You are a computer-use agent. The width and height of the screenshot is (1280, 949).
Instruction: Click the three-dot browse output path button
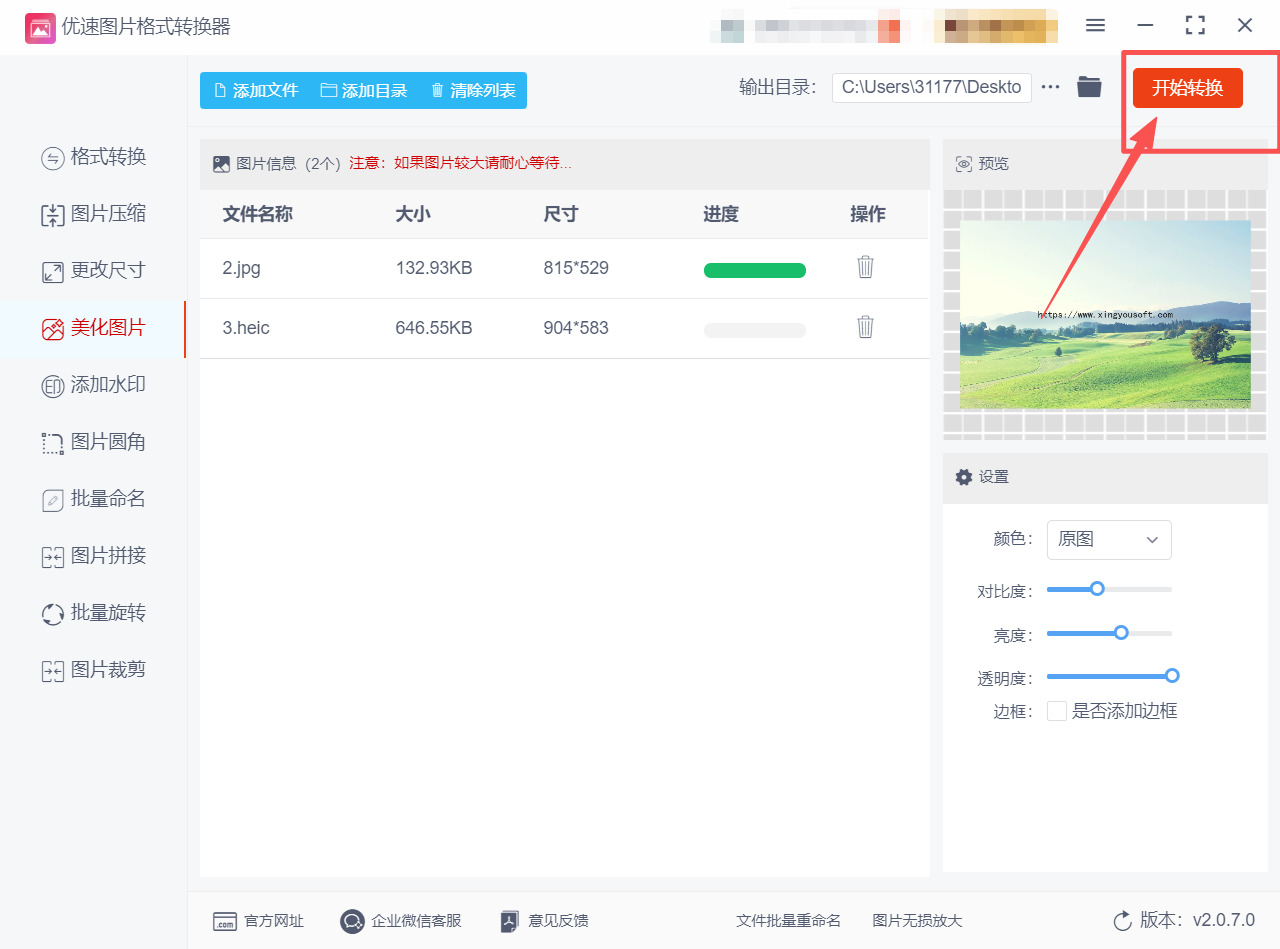pyautogui.click(x=1050, y=87)
